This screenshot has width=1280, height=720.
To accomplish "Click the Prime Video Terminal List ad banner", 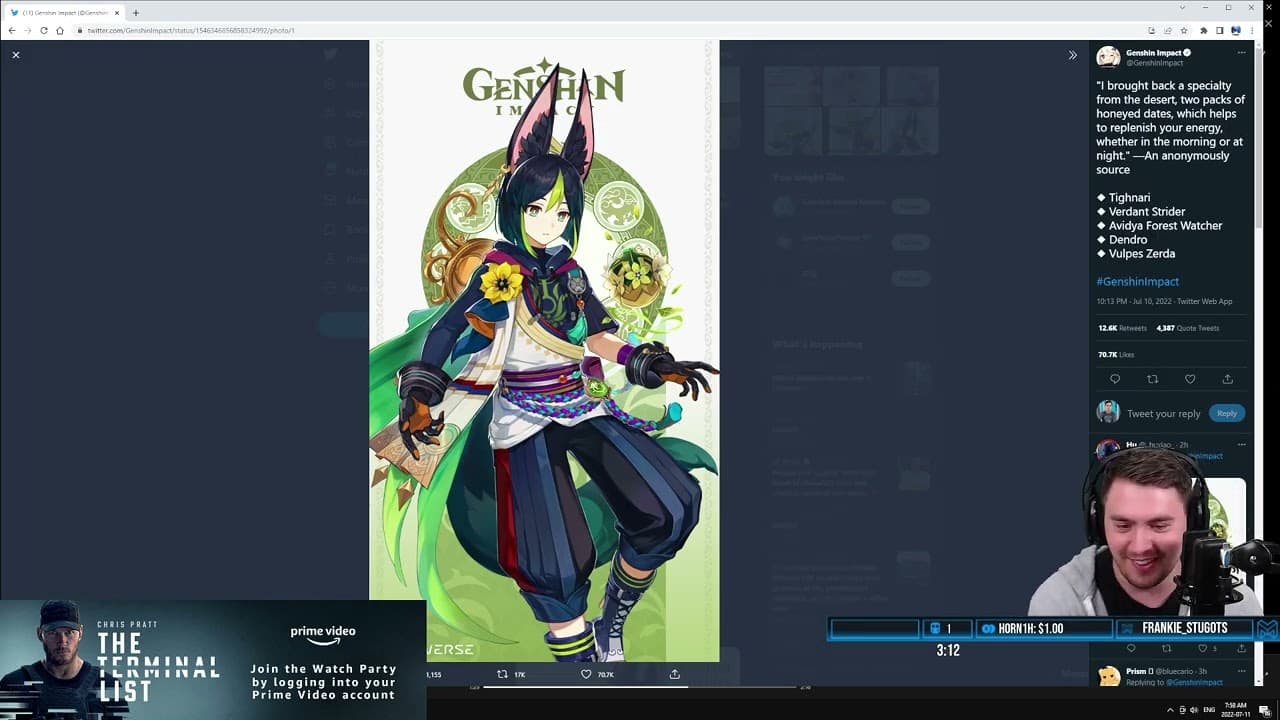I will tap(213, 660).
